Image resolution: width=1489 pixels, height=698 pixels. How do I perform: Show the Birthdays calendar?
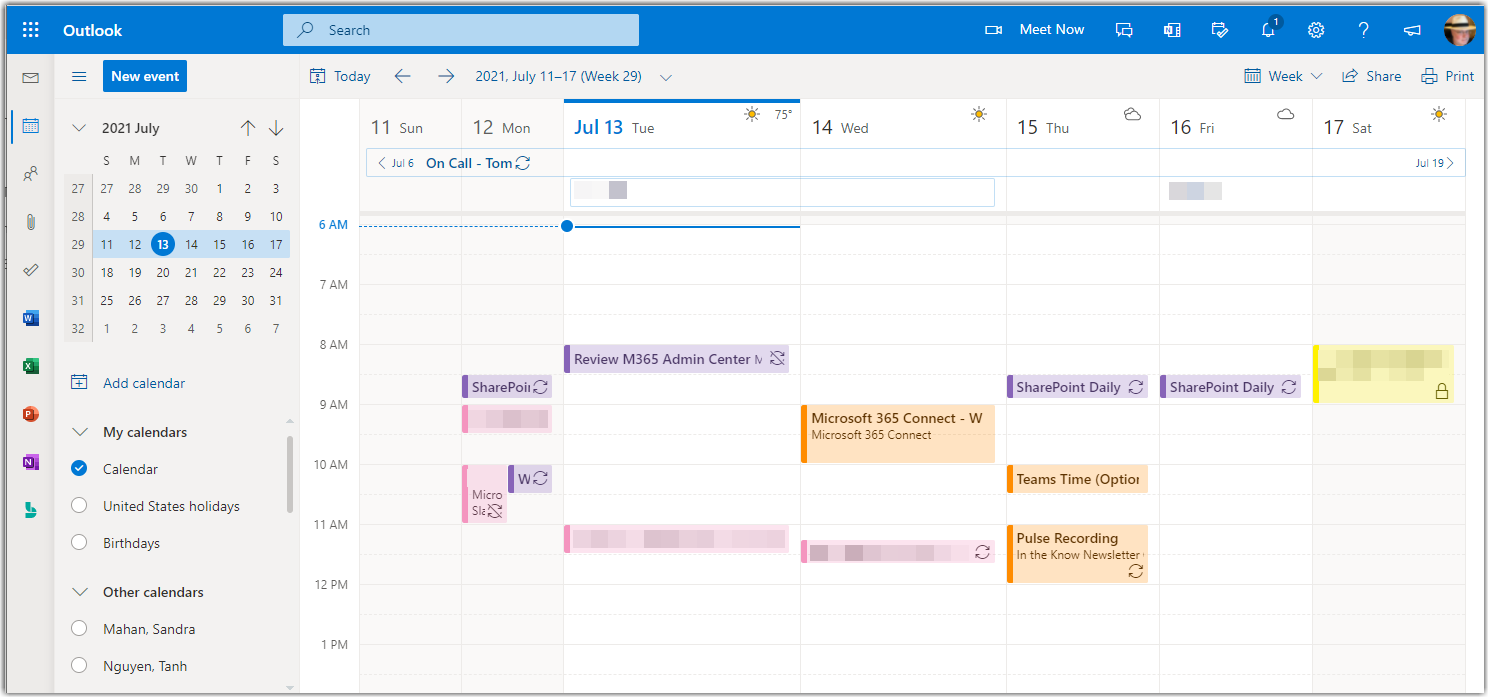click(79, 542)
